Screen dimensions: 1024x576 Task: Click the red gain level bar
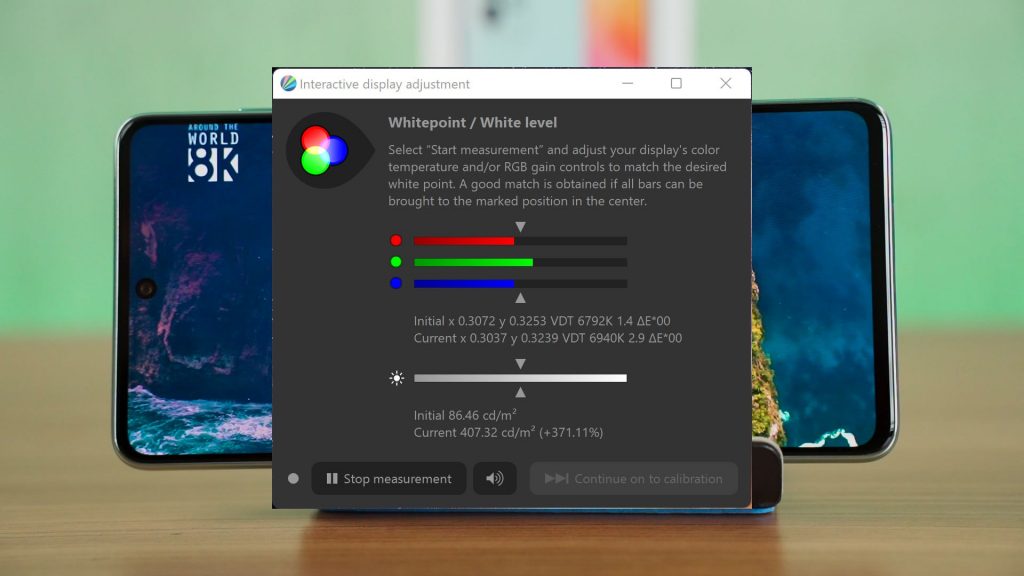click(520, 241)
